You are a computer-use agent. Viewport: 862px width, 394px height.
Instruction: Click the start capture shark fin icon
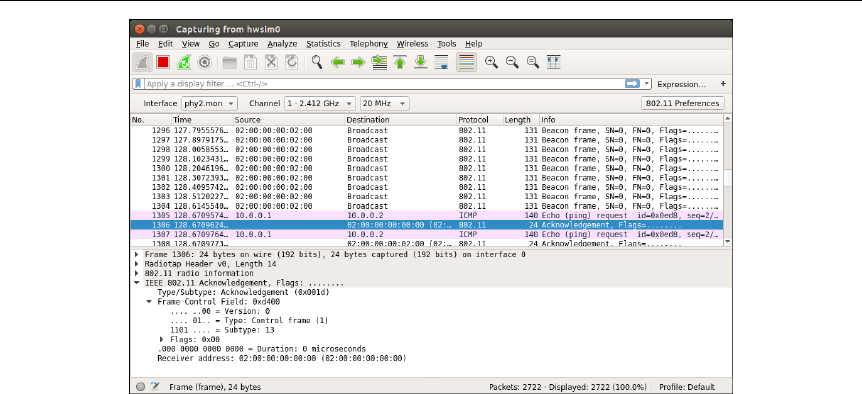pos(142,62)
